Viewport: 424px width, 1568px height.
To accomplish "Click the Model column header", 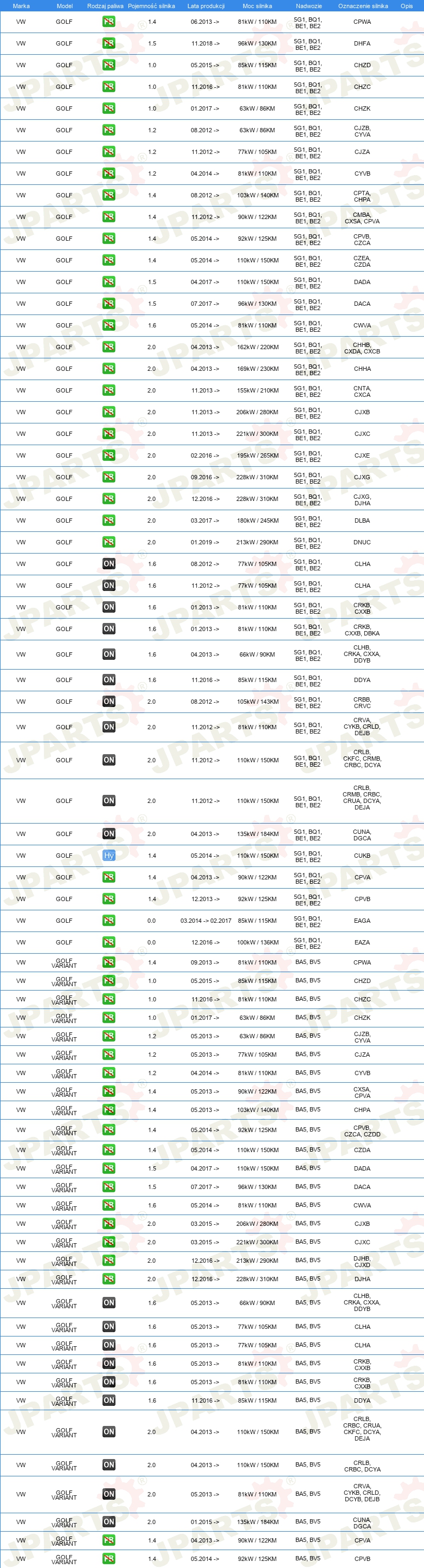I will (x=65, y=6).
